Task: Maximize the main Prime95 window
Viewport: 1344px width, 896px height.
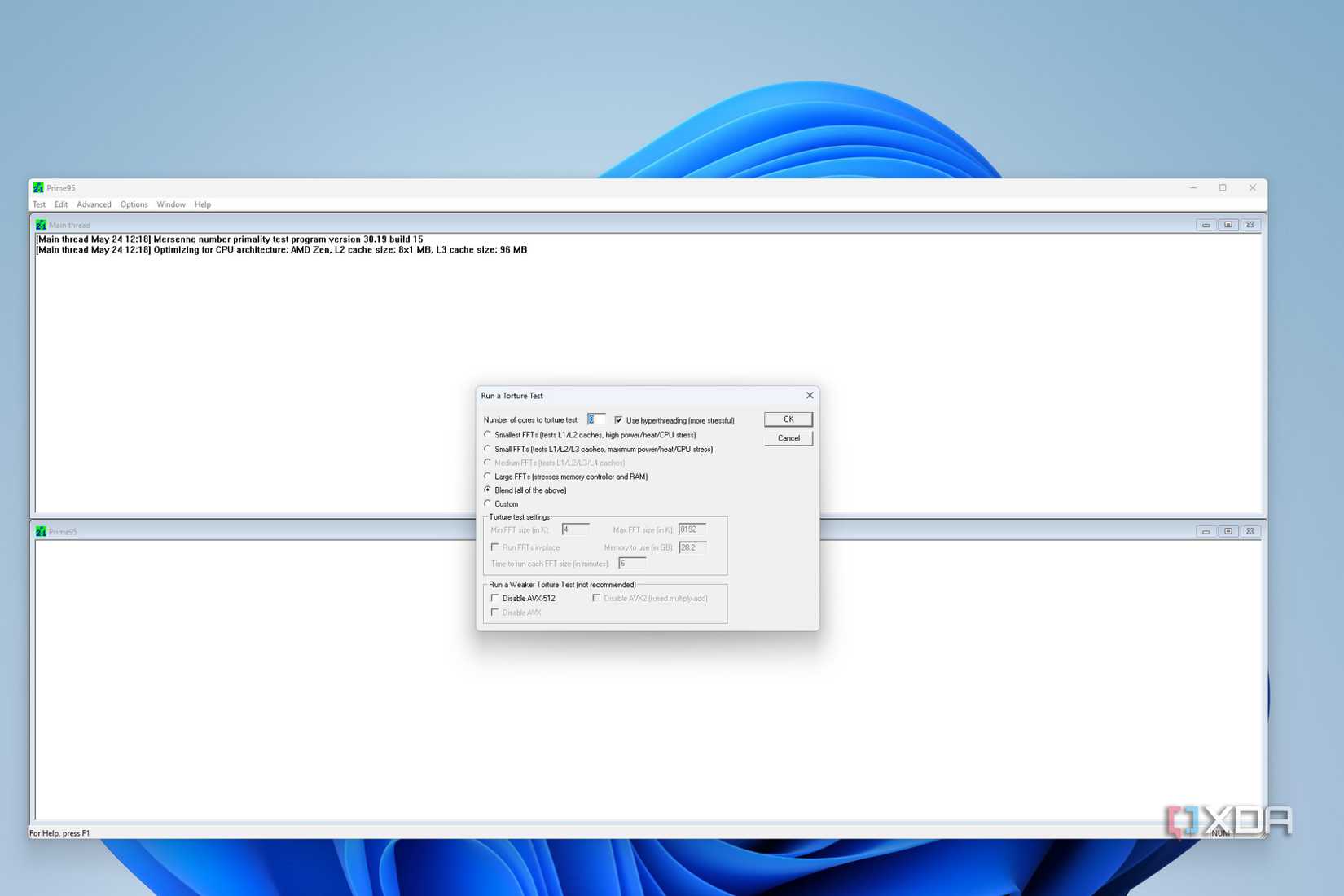Action: 1223,187
